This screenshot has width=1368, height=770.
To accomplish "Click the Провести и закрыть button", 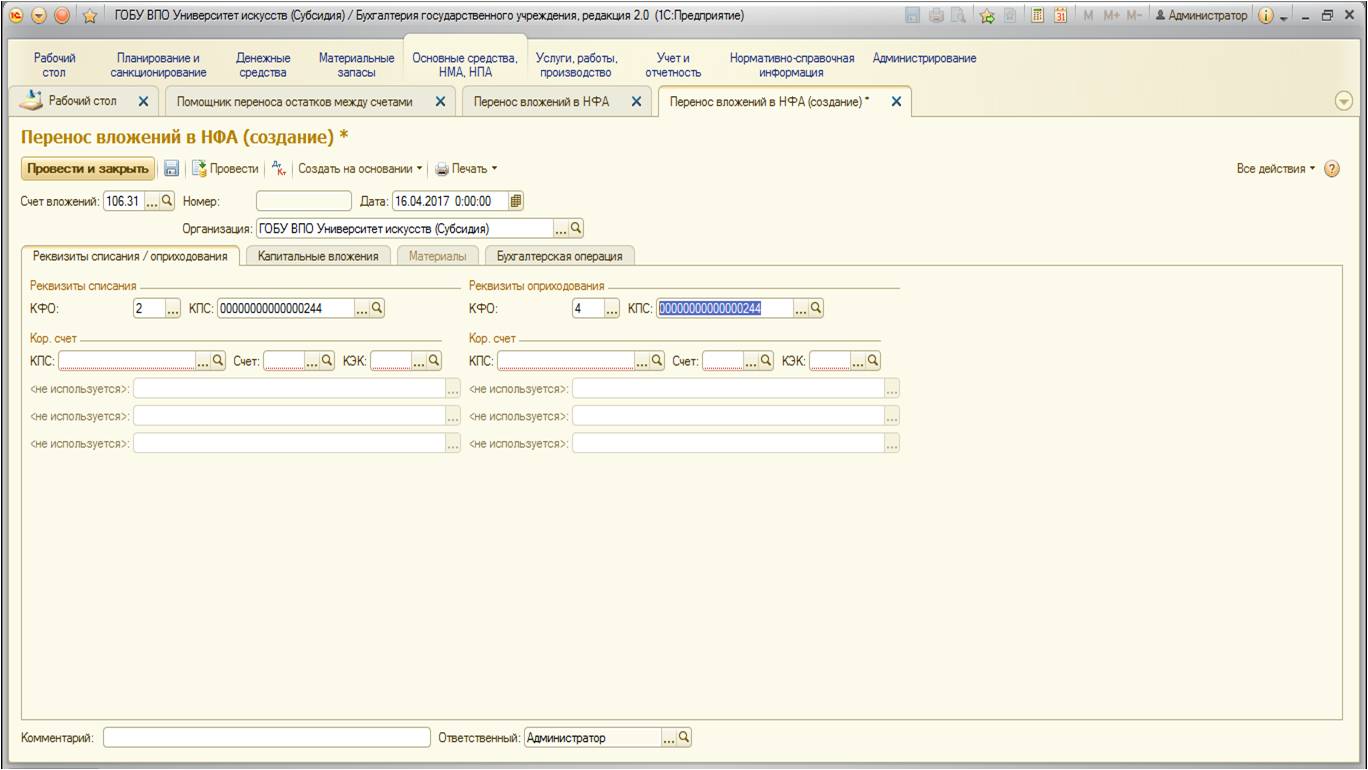I will click(87, 169).
